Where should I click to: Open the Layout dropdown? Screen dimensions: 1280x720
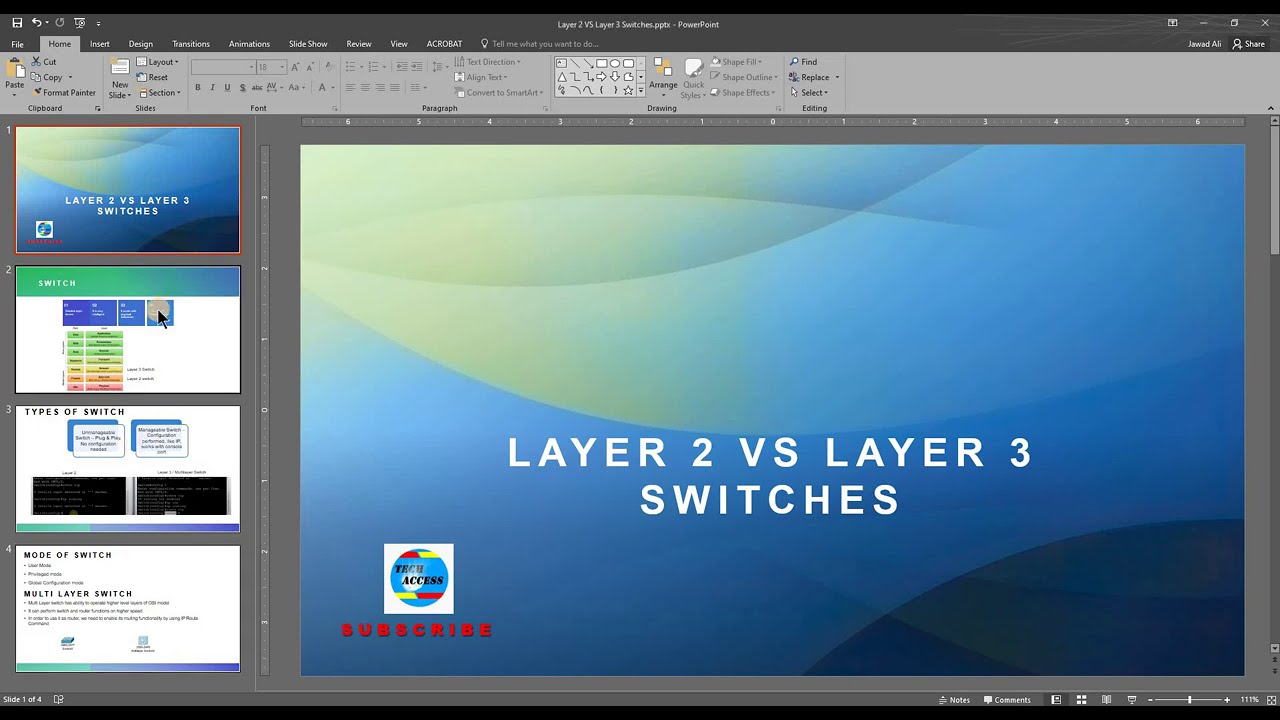pos(157,62)
